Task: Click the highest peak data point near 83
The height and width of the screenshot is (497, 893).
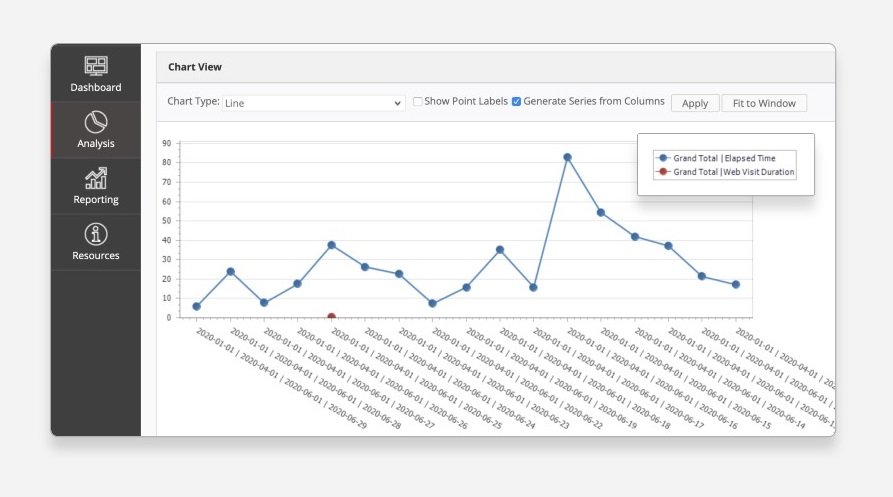Action: point(567,157)
